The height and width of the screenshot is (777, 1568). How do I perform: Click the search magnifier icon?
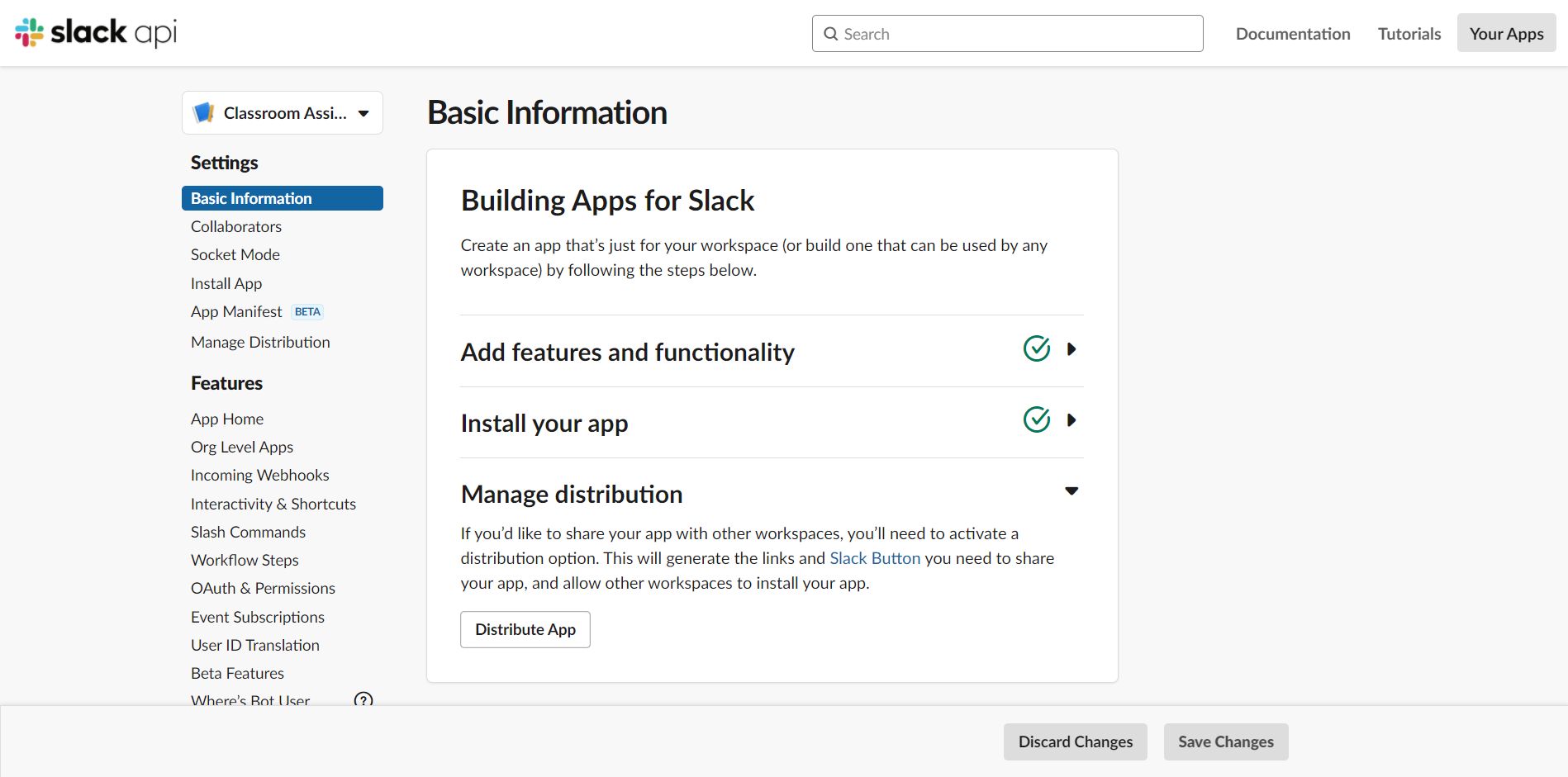pyautogui.click(x=831, y=34)
